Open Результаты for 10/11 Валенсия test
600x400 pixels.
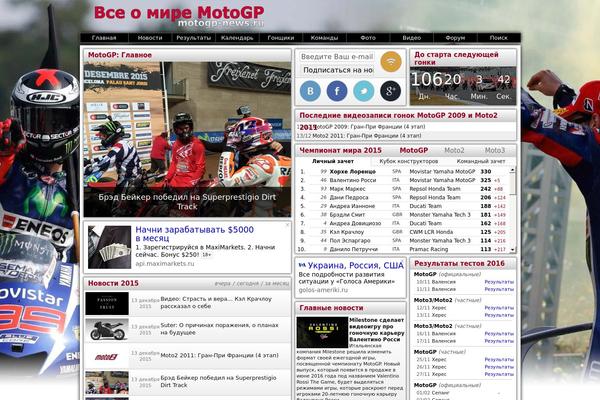(x=499, y=282)
